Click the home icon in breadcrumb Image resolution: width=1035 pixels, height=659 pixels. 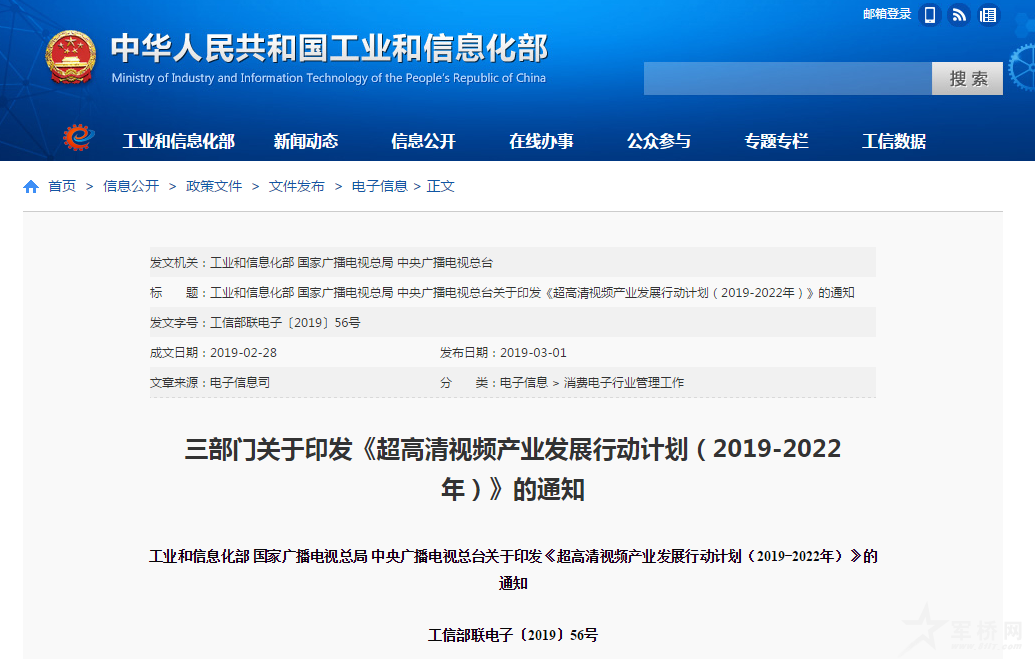click(31, 187)
